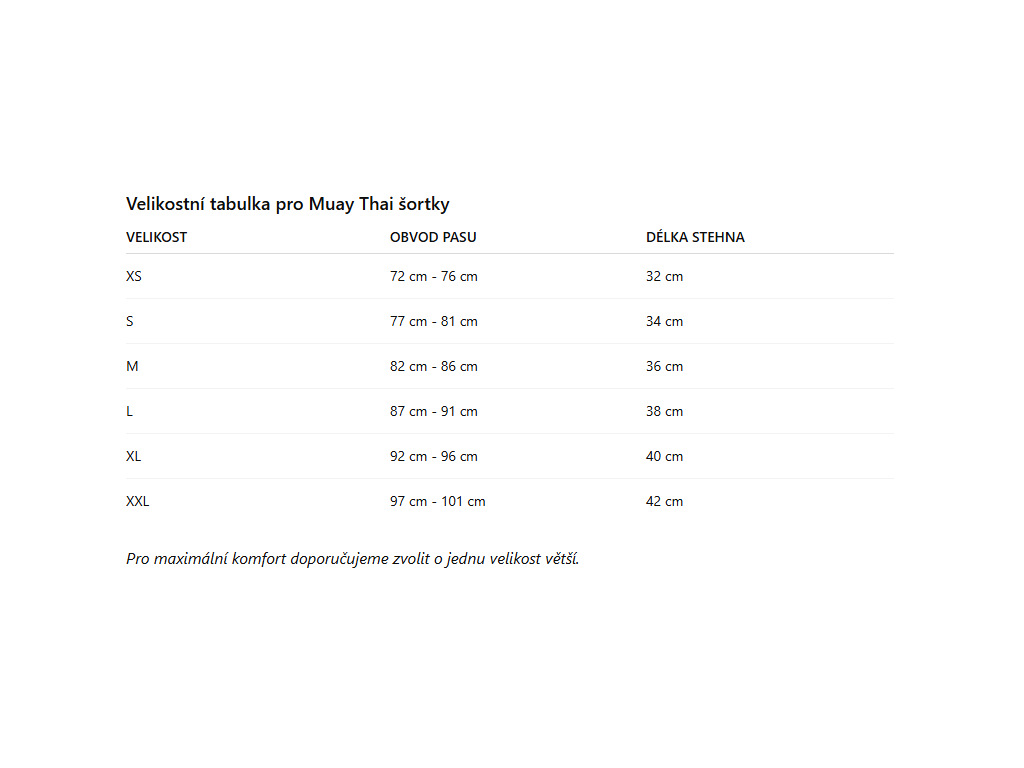The height and width of the screenshot is (768, 1024).
Task: Click the XL size cell
Action: tap(134, 456)
